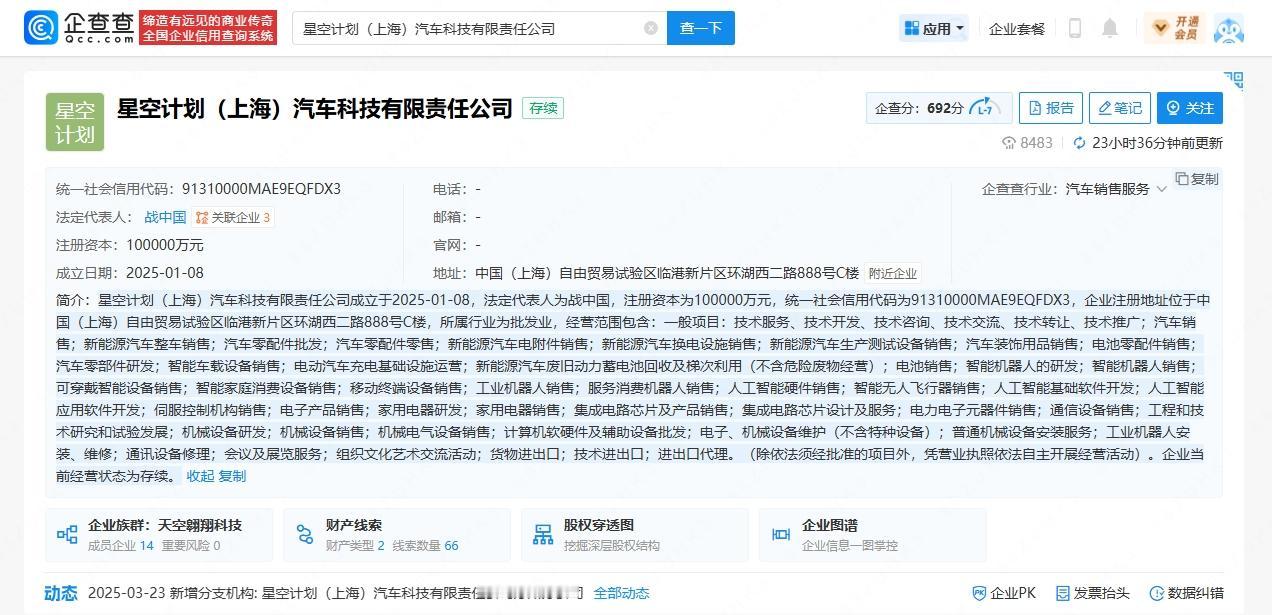This screenshot has width=1272, height=615.
Task: Click the 数据纠错 option
Action: coord(1186,593)
